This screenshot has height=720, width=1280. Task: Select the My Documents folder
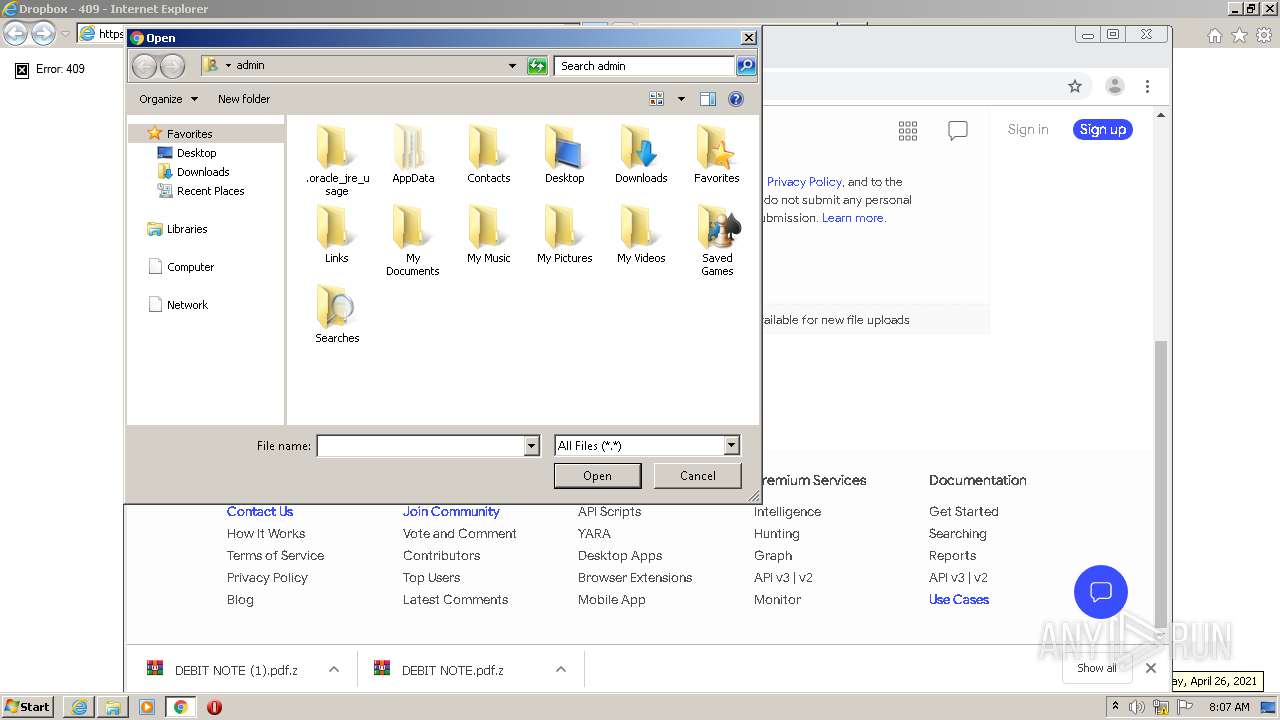tap(413, 240)
